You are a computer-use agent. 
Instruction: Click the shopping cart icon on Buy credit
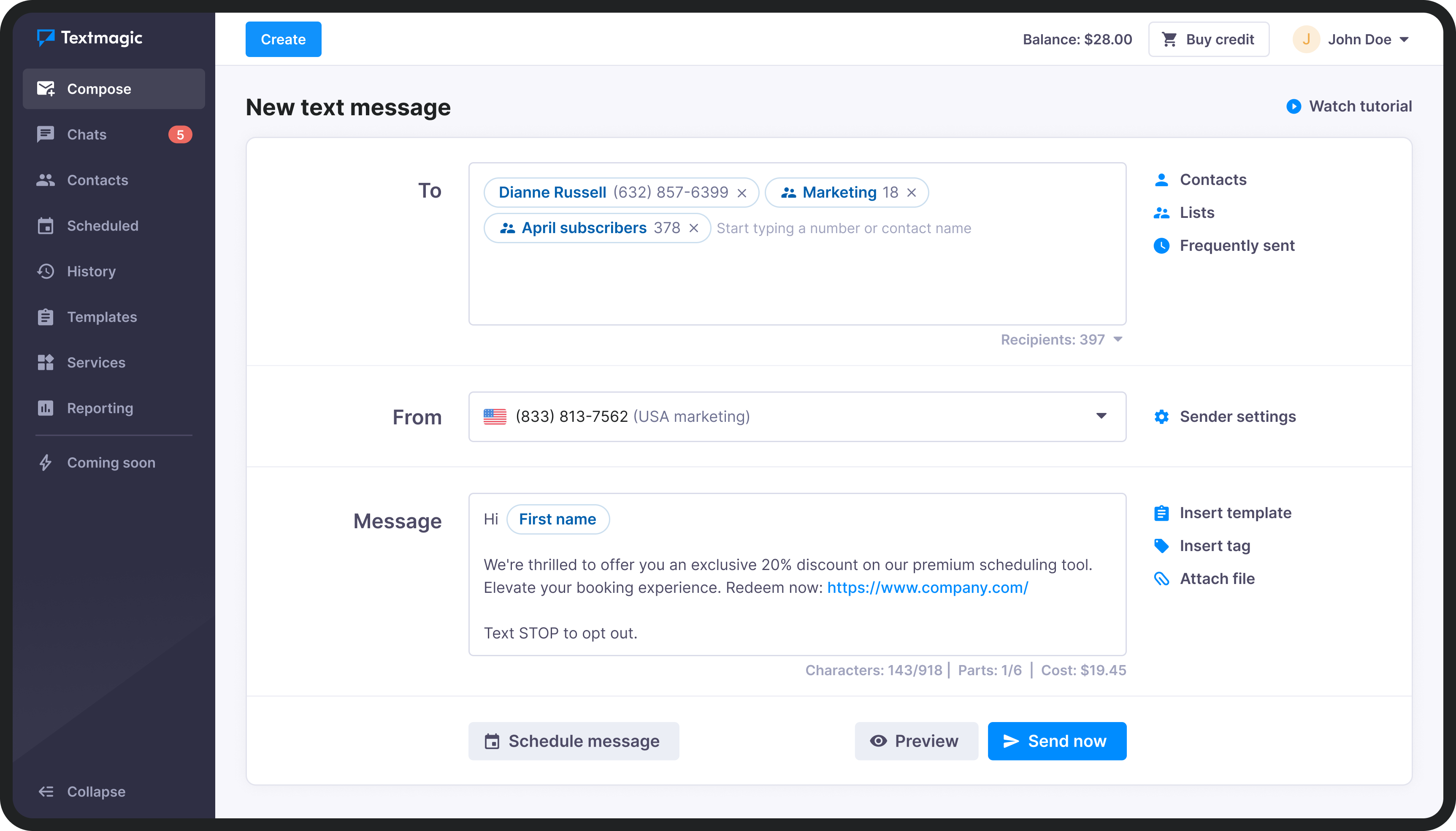[x=1169, y=39]
